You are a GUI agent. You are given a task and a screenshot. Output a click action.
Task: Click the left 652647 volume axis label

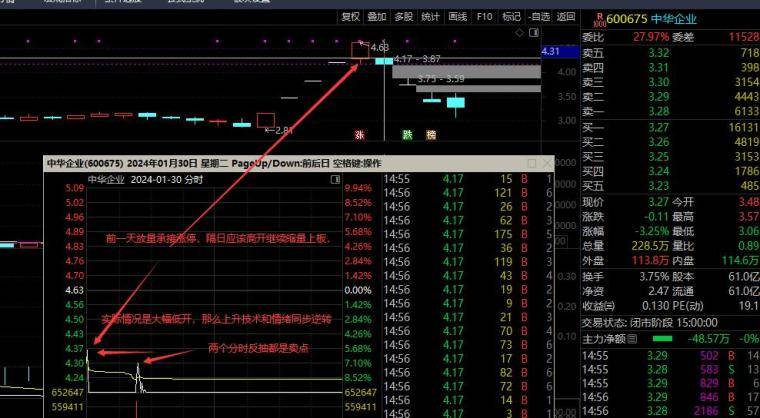[x=67, y=392]
